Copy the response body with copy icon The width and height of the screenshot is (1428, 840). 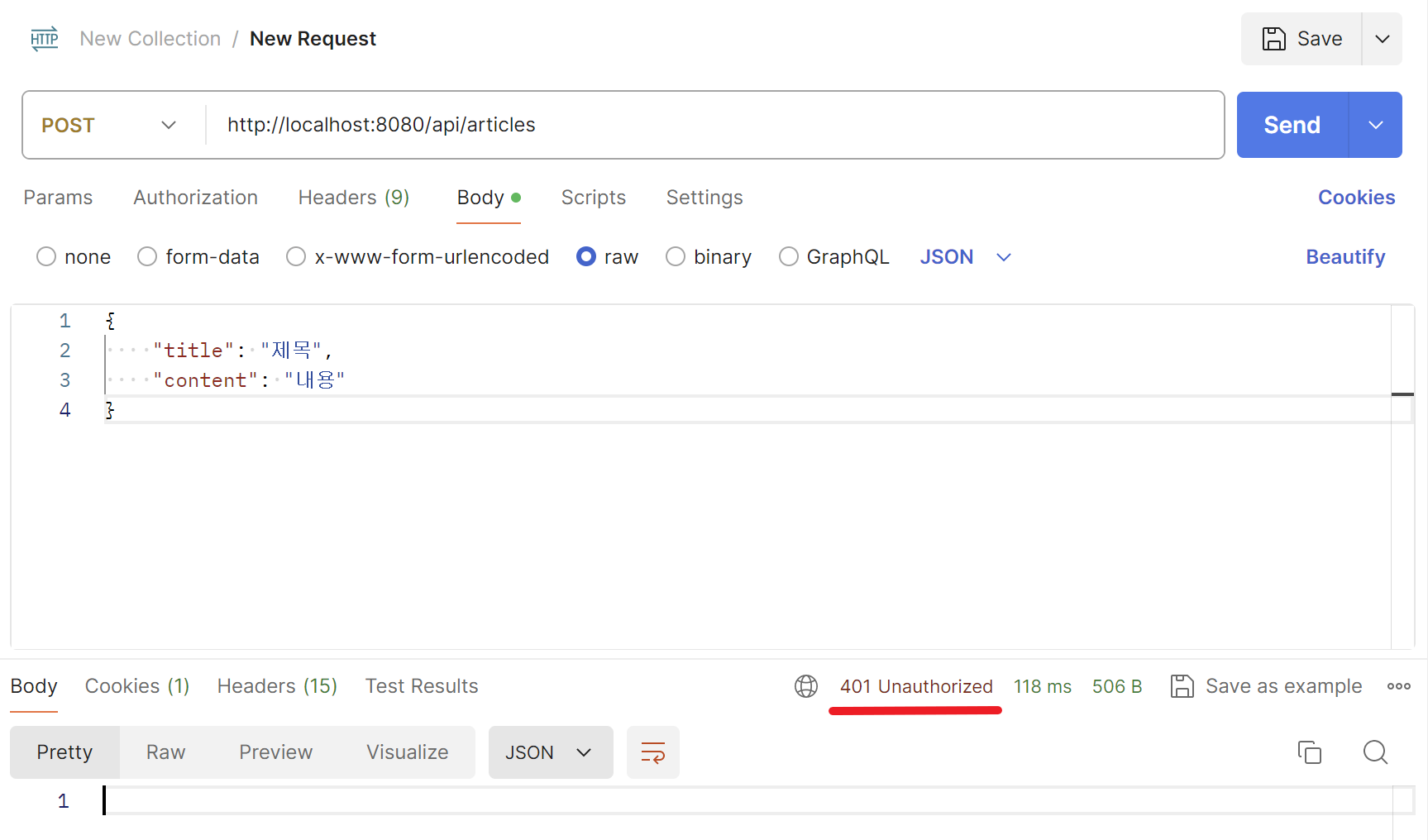click(x=1310, y=752)
